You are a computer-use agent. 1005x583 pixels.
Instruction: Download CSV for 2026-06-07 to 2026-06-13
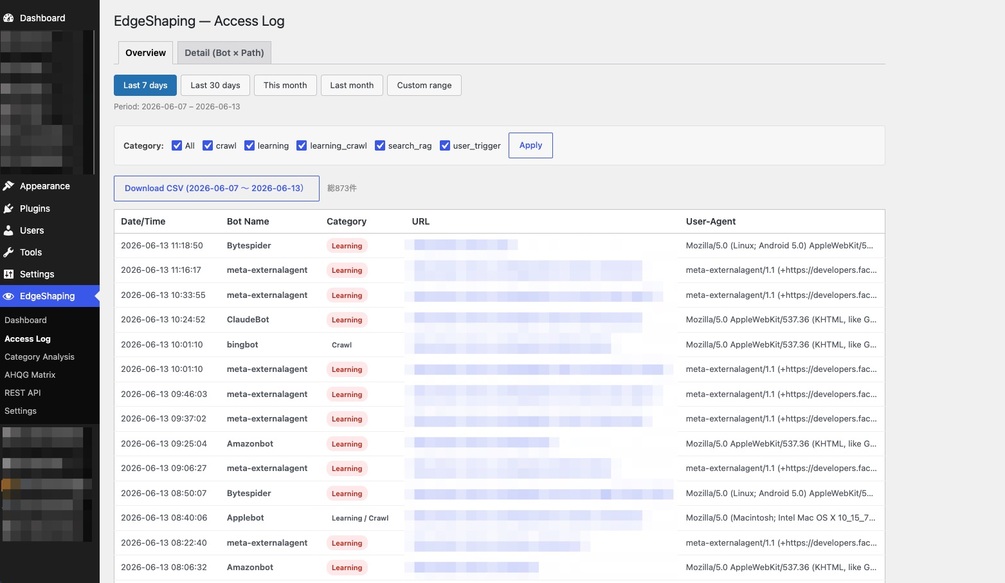coord(217,188)
